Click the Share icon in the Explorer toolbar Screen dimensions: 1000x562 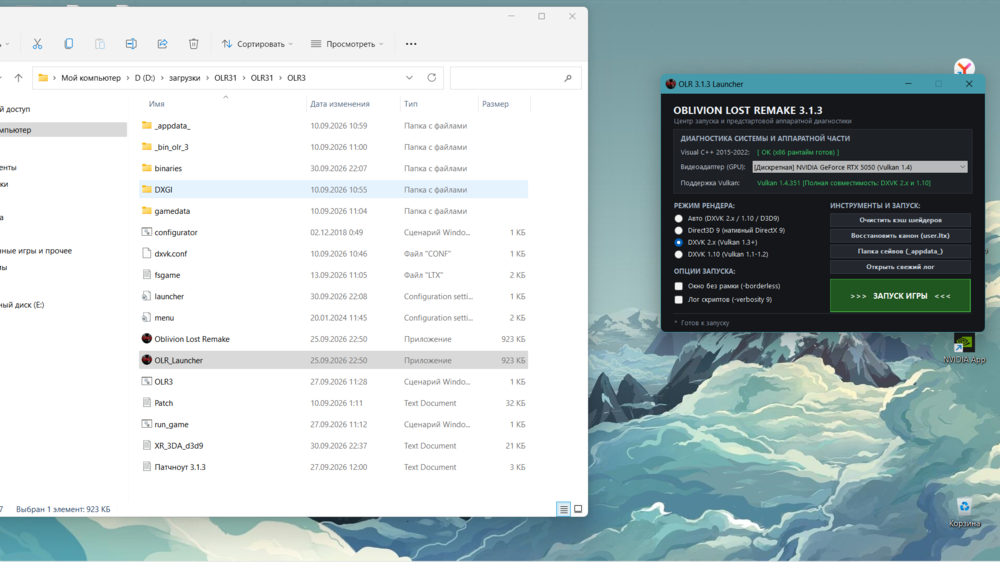(x=163, y=44)
